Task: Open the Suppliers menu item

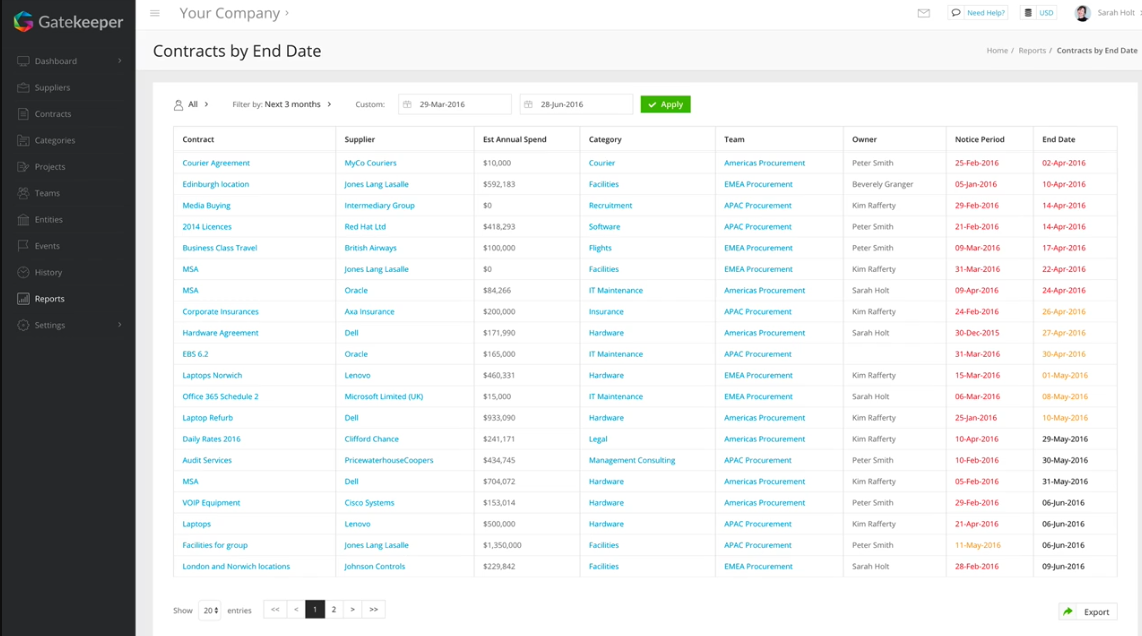Action: pyautogui.click(x=52, y=87)
